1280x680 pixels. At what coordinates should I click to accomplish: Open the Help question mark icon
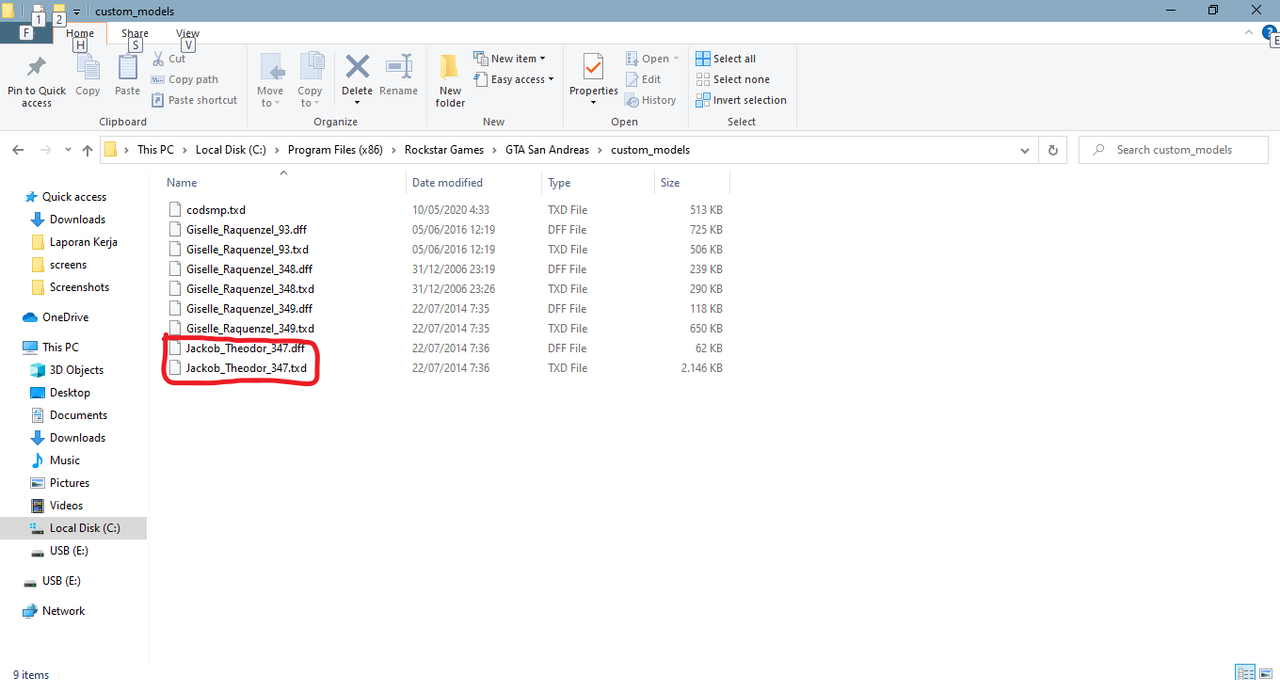1270,33
